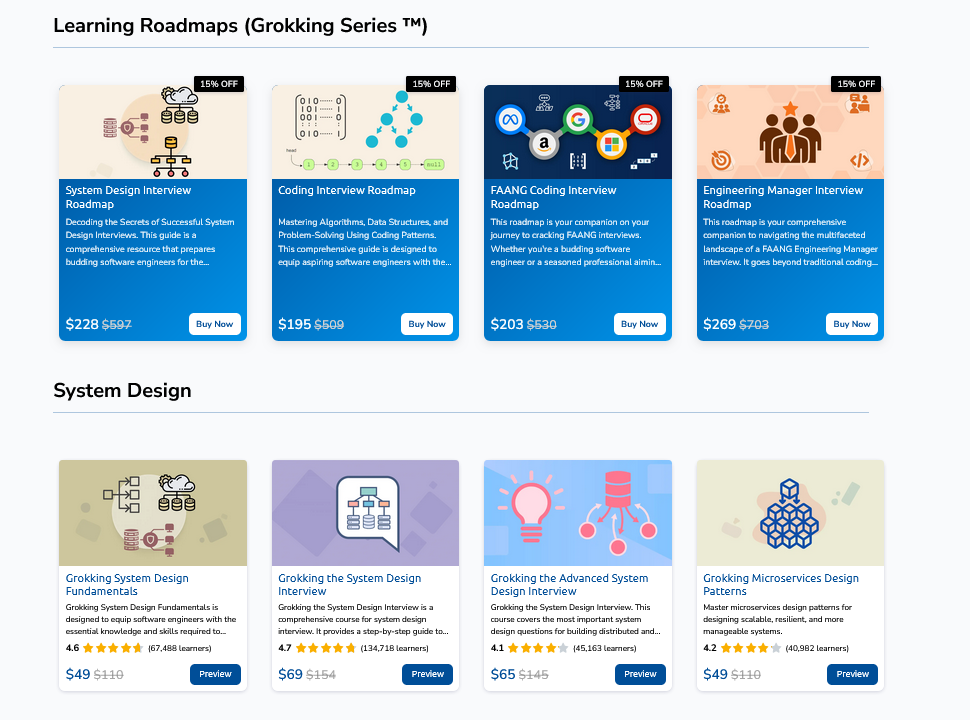Click the binary matrix graphic in Coding Roadmap

pos(320,118)
